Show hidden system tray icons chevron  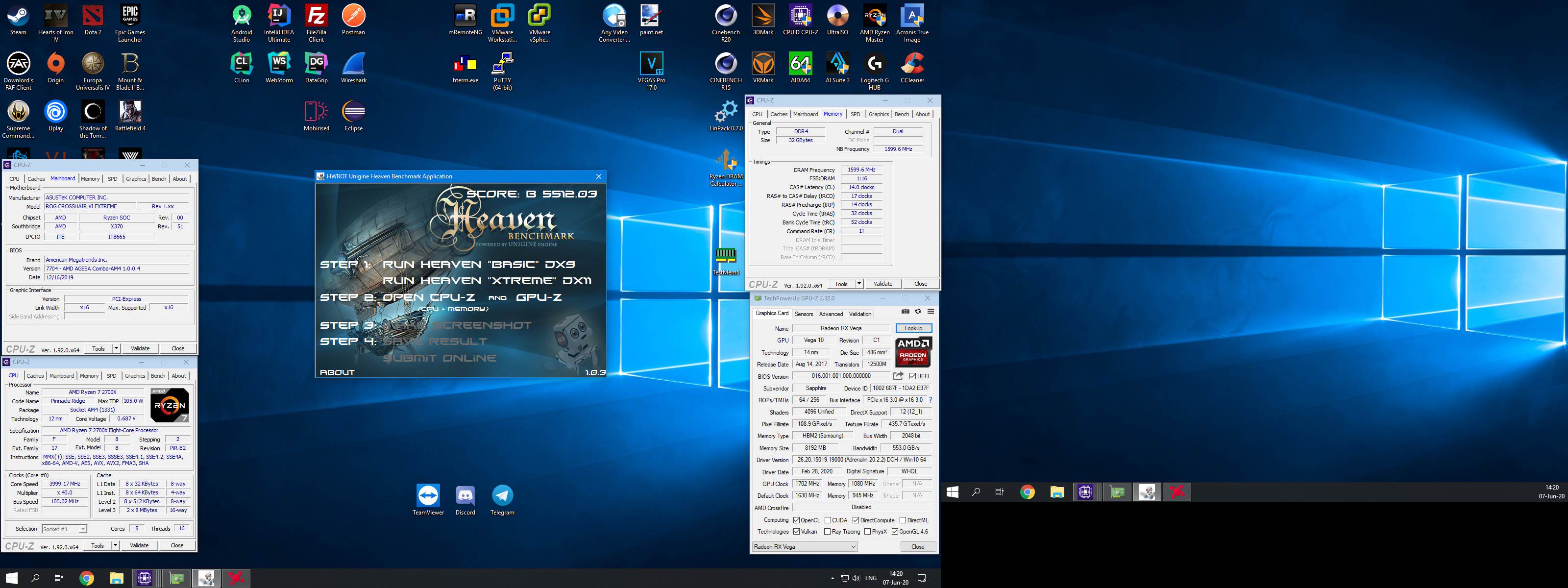coord(832,578)
